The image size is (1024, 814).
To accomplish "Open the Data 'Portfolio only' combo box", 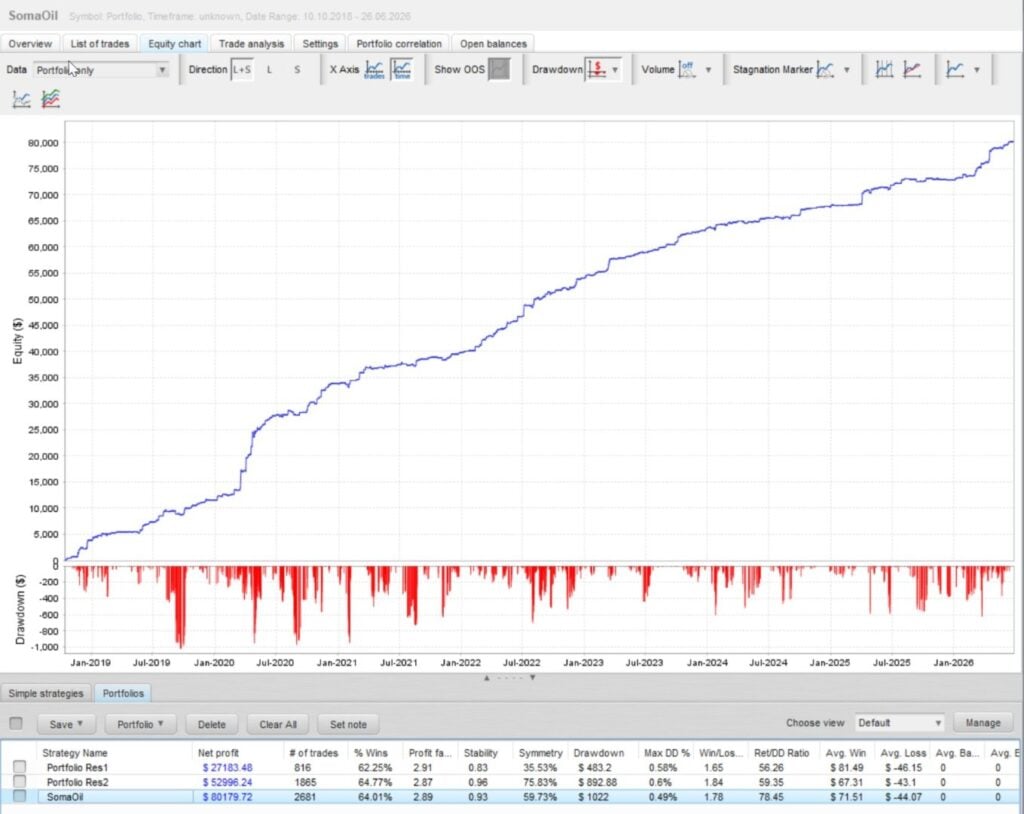I will coord(101,70).
